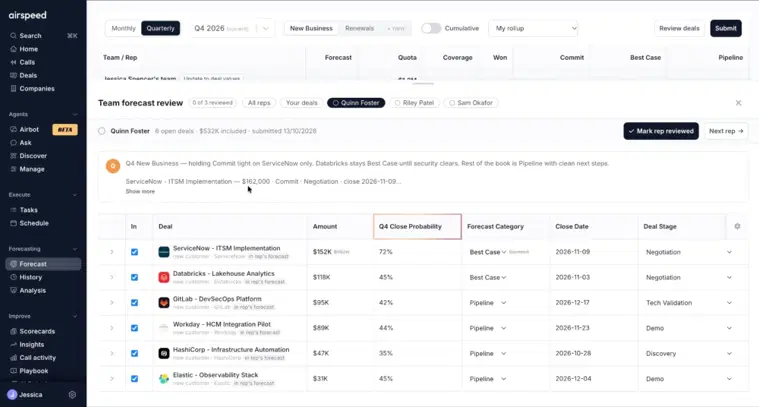The width and height of the screenshot is (759, 407).
Task: Click the ServiceNow company logo
Action: click(x=164, y=252)
